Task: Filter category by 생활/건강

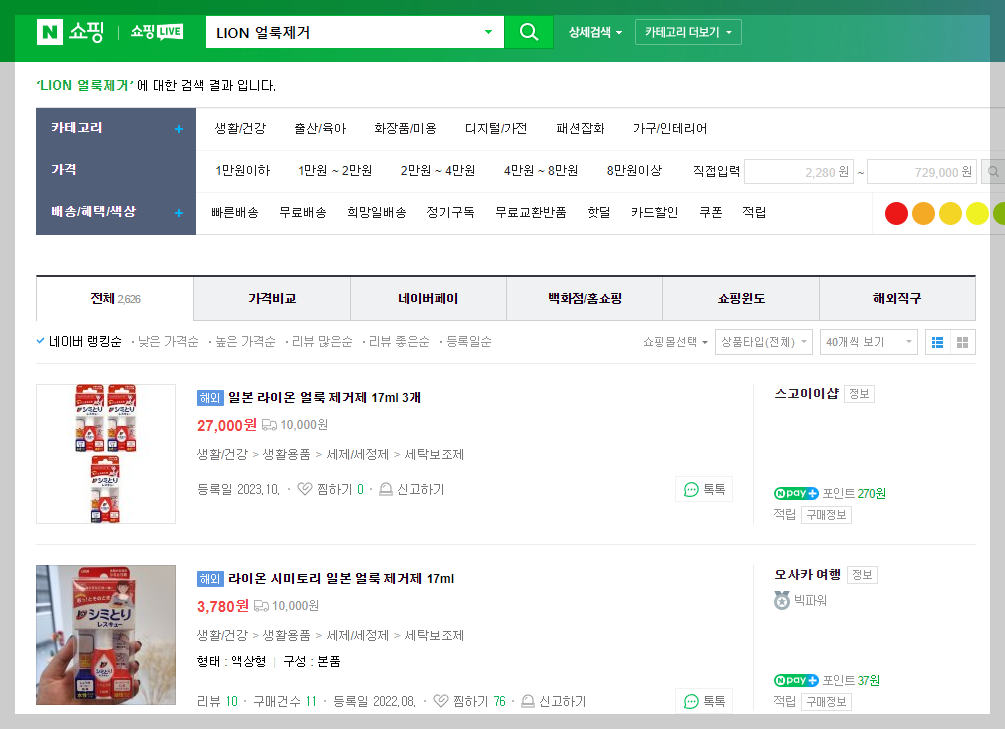Action: tap(240, 128)
